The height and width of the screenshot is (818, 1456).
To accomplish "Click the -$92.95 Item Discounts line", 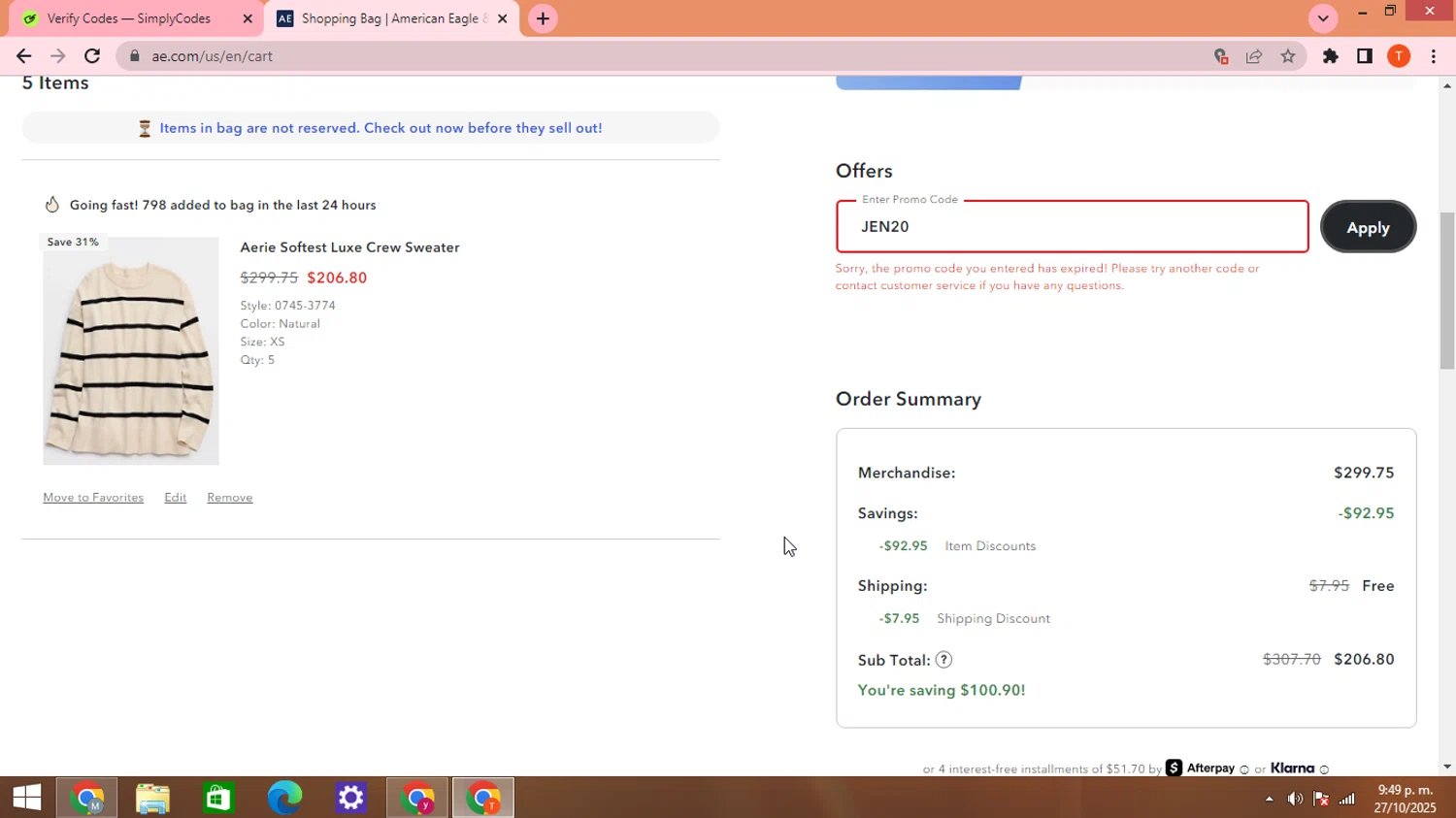I will click(x=957, y=545).
